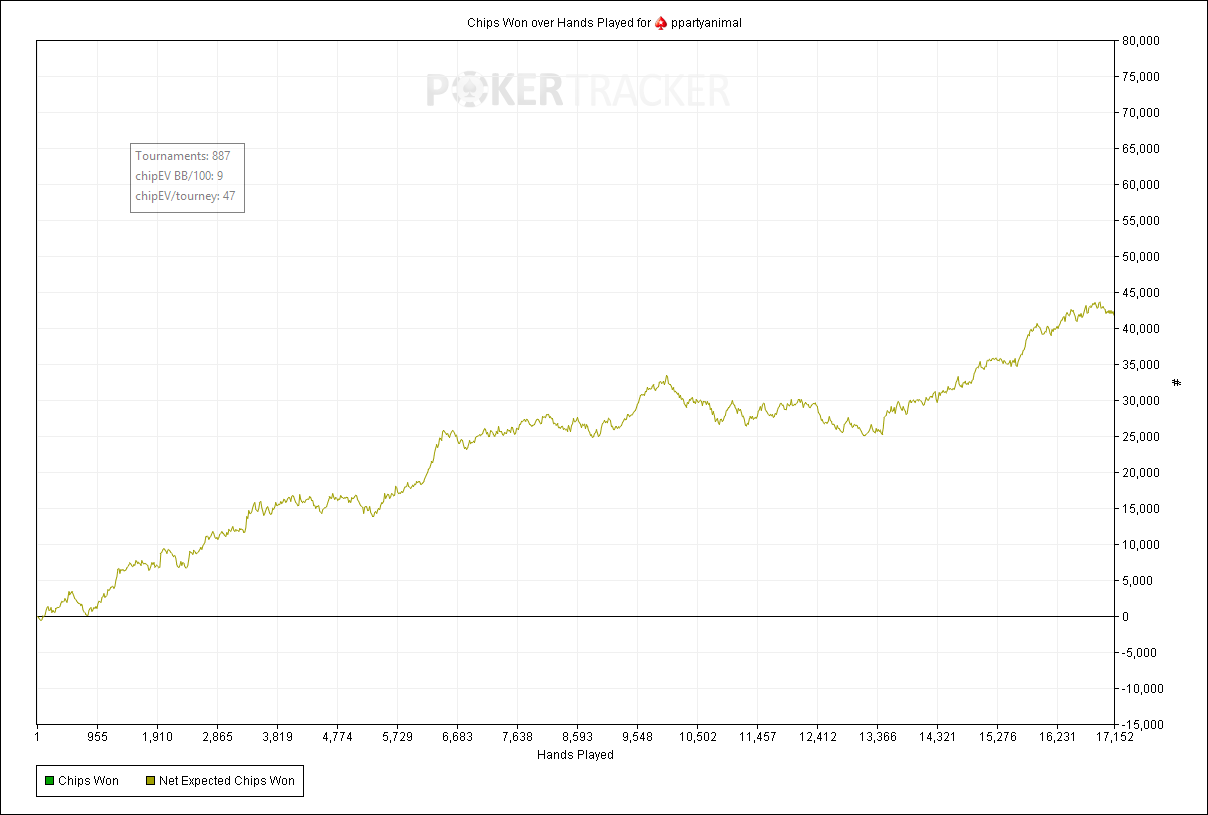Click x-axis tick label 9,548
1208x815 pixels.
(x=637, y=737)
